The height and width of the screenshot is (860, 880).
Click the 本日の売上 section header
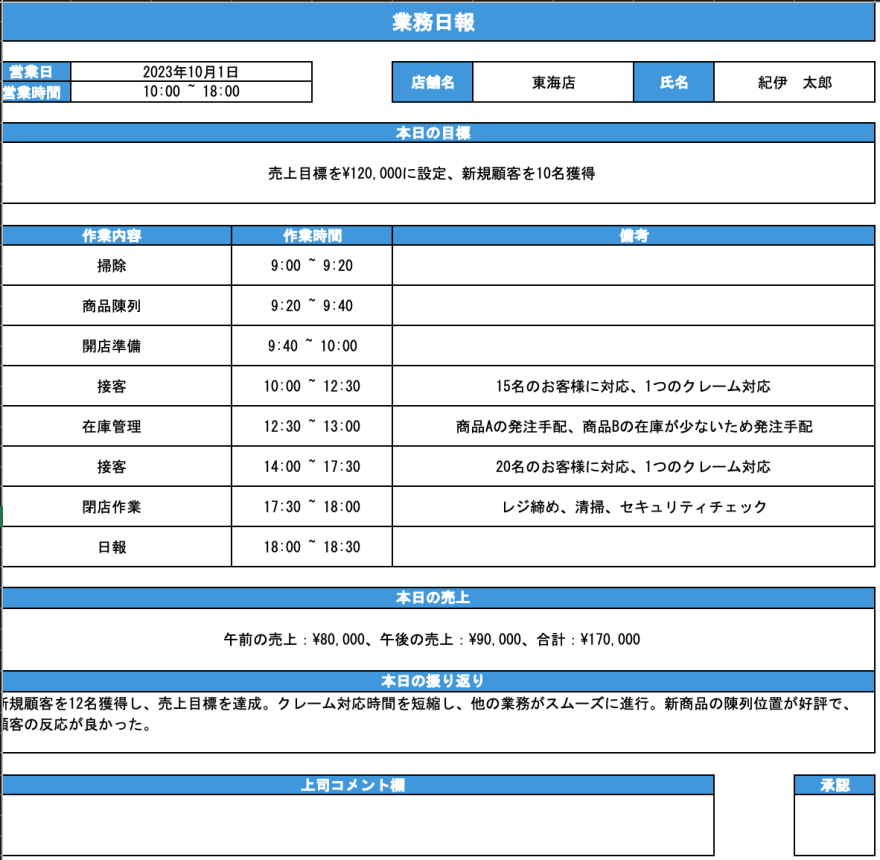(x=438, y=598)
